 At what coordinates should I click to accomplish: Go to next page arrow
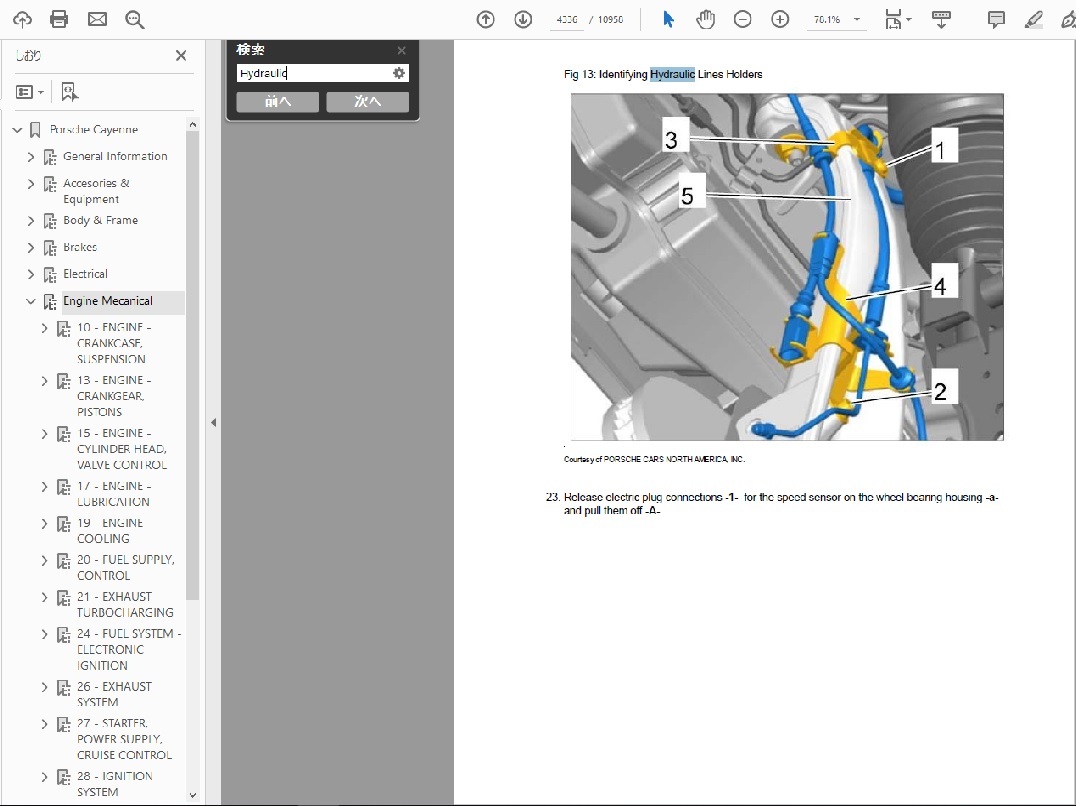click(x=523, y=19)
